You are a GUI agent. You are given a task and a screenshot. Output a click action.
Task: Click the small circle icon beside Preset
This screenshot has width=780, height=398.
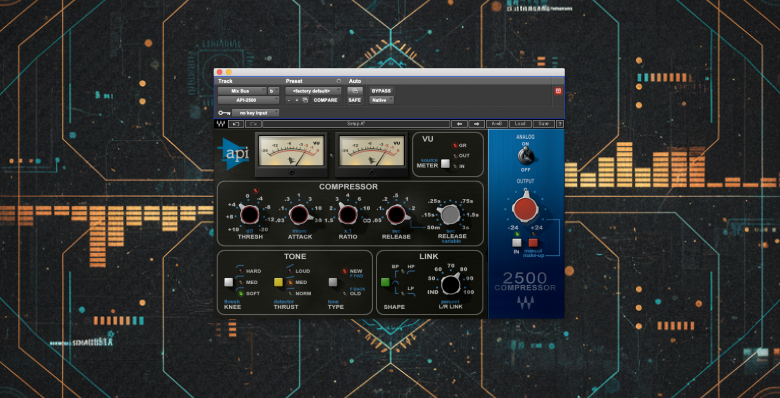pyautogui.click(x=339, y=81)
